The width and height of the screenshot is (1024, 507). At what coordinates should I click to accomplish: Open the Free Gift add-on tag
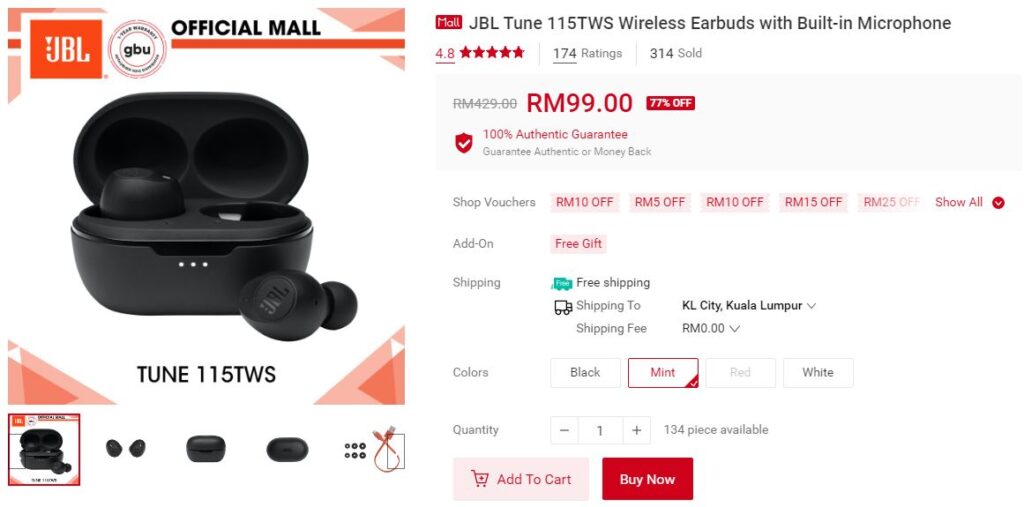(x=578, y=244)
